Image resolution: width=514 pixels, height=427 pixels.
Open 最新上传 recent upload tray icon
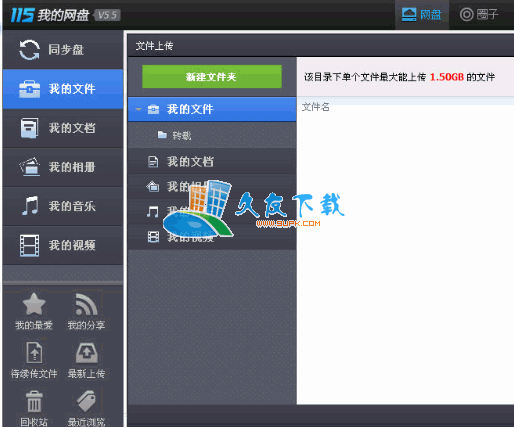pos(86,353)
